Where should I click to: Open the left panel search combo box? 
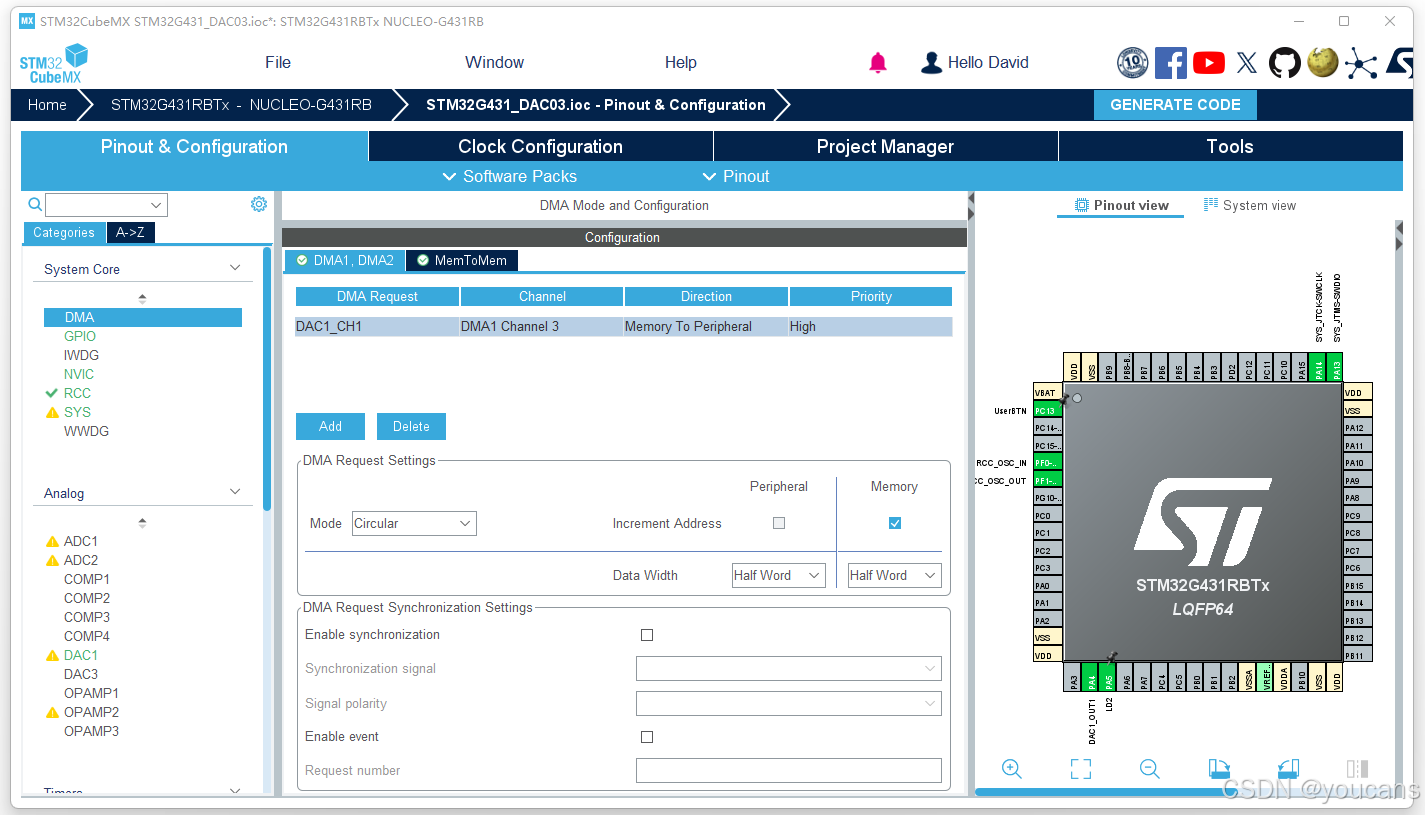[x=106, y=205]
